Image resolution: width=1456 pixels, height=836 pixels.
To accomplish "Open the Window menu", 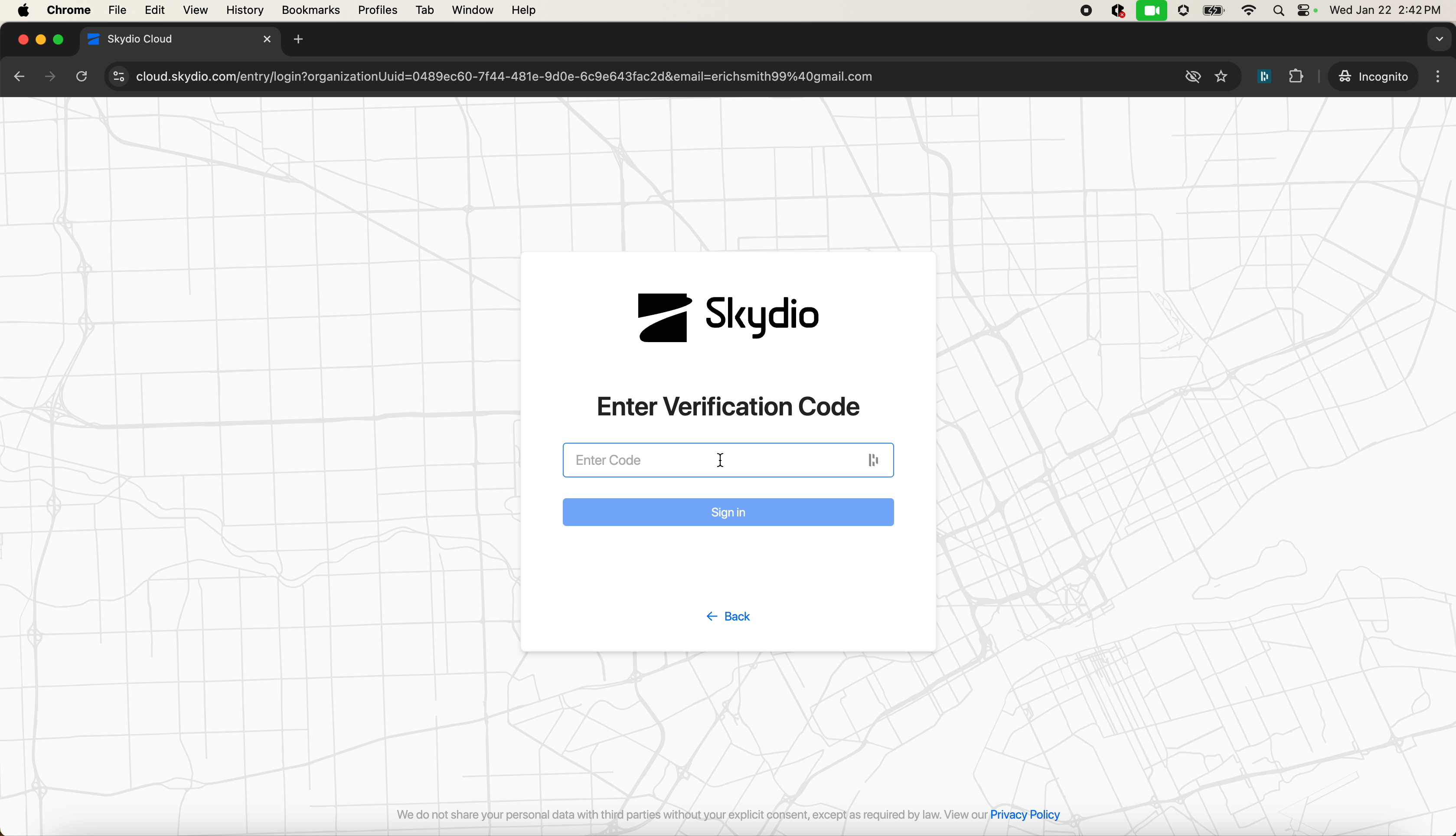I will 473,10.
